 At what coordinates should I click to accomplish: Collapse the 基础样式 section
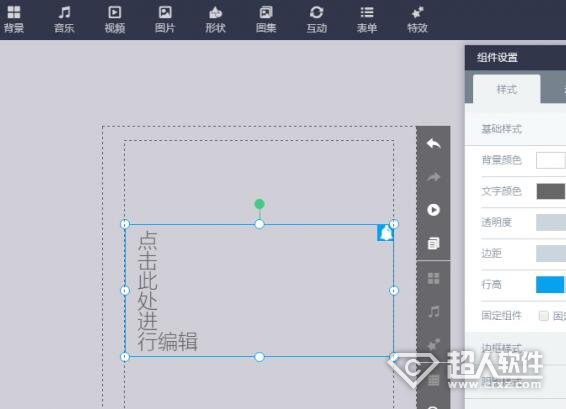click(515, 129)
